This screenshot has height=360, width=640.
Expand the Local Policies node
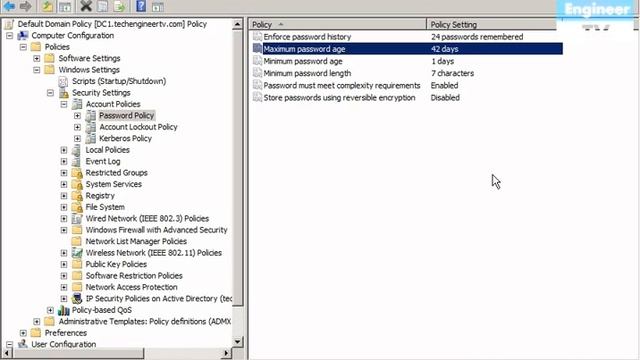click(64, 150)
